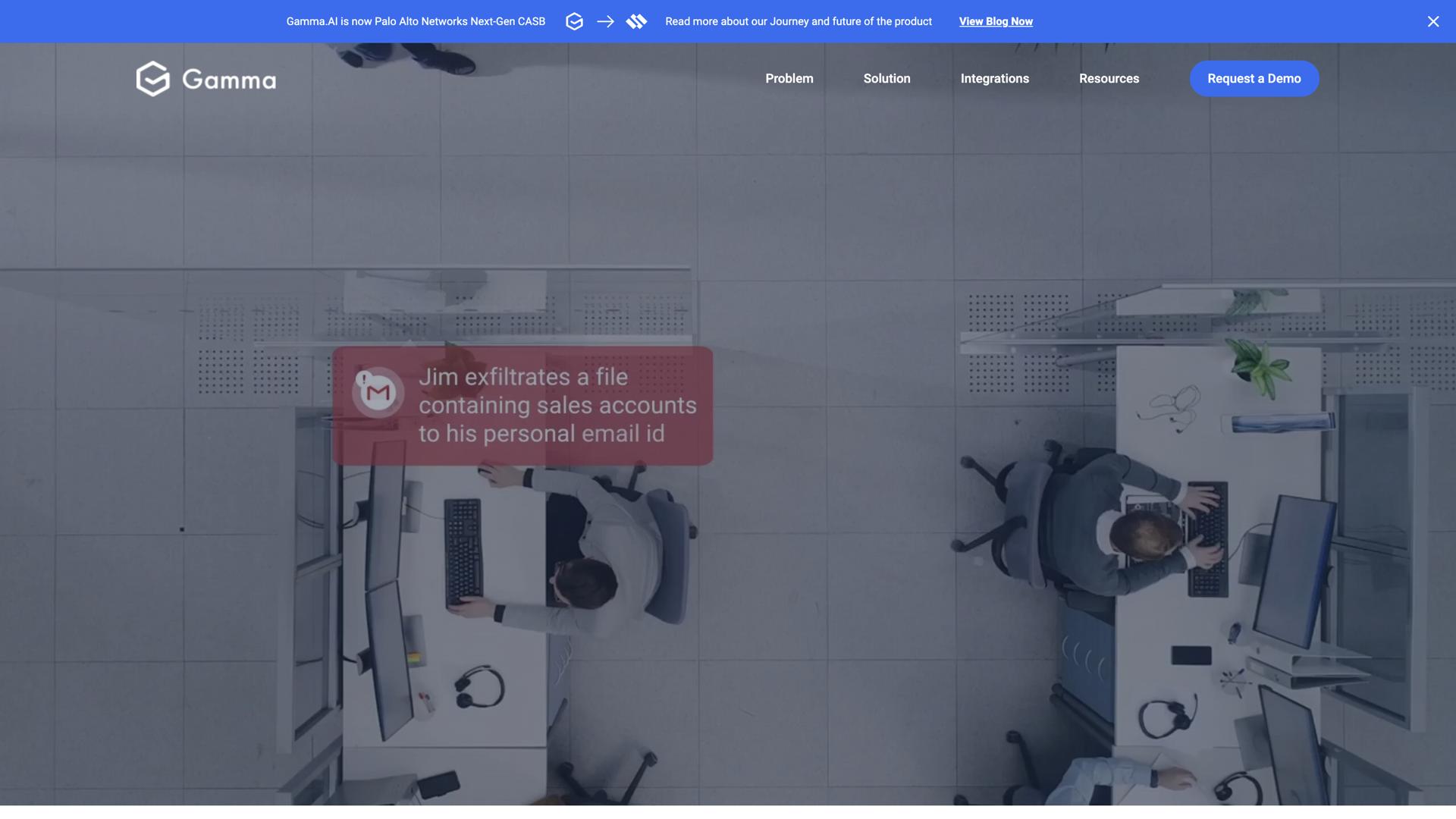Click the Journey announcement text in the banner
Viewport: 1456px width, 819px height.
(799, 21)
